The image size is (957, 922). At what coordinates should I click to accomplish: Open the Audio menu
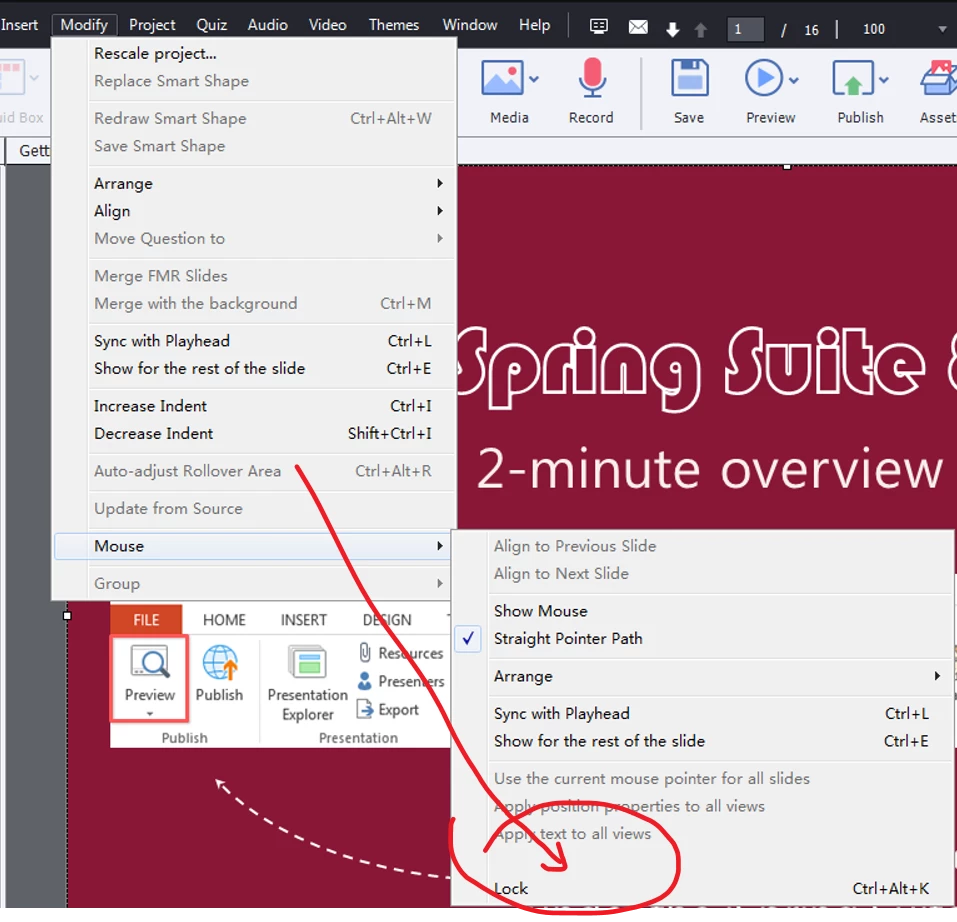pos(267,25)
